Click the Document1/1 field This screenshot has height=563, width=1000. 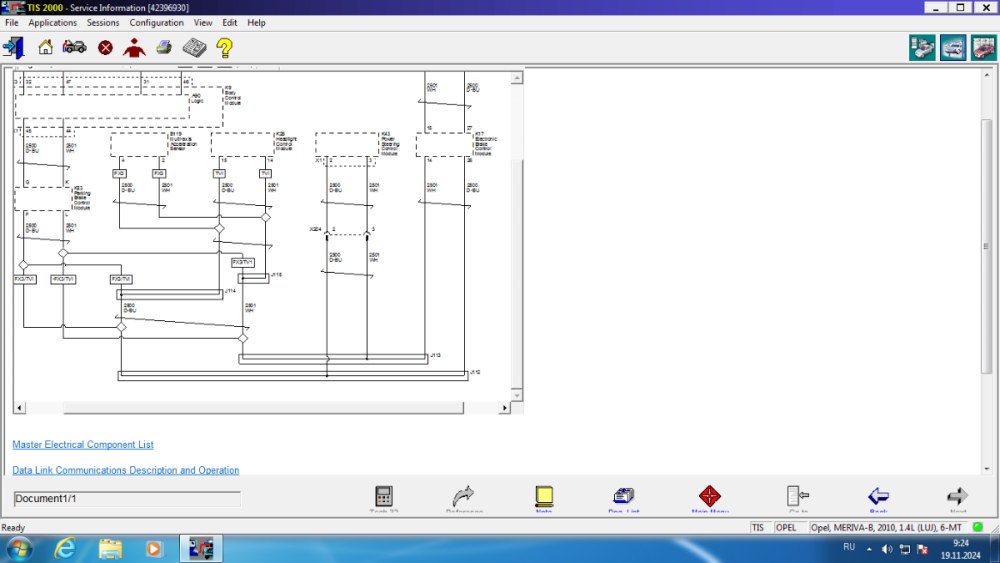pyautogui.click(x=127, y=499)
